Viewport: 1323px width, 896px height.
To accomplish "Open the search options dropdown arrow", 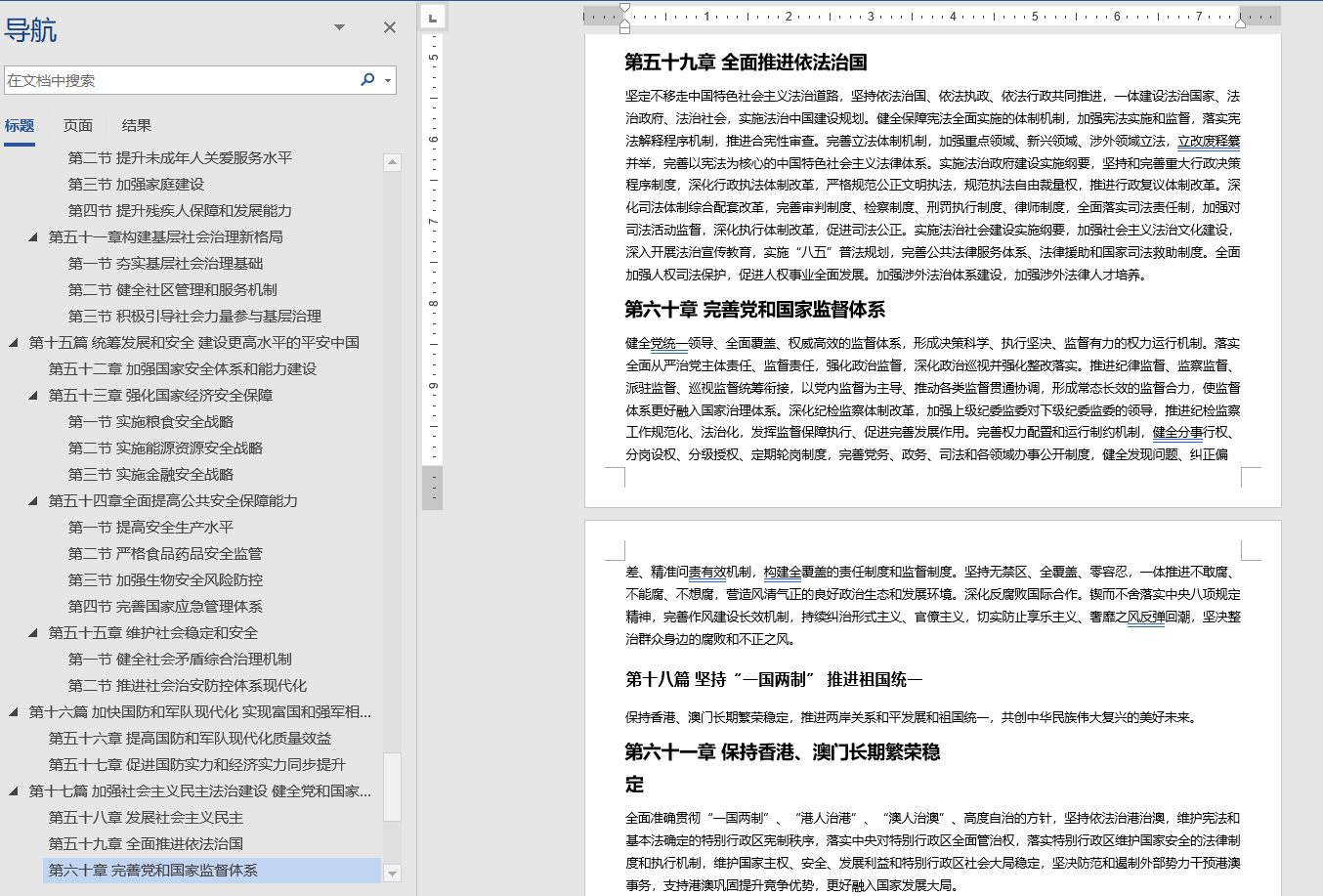I will point(388,81).
